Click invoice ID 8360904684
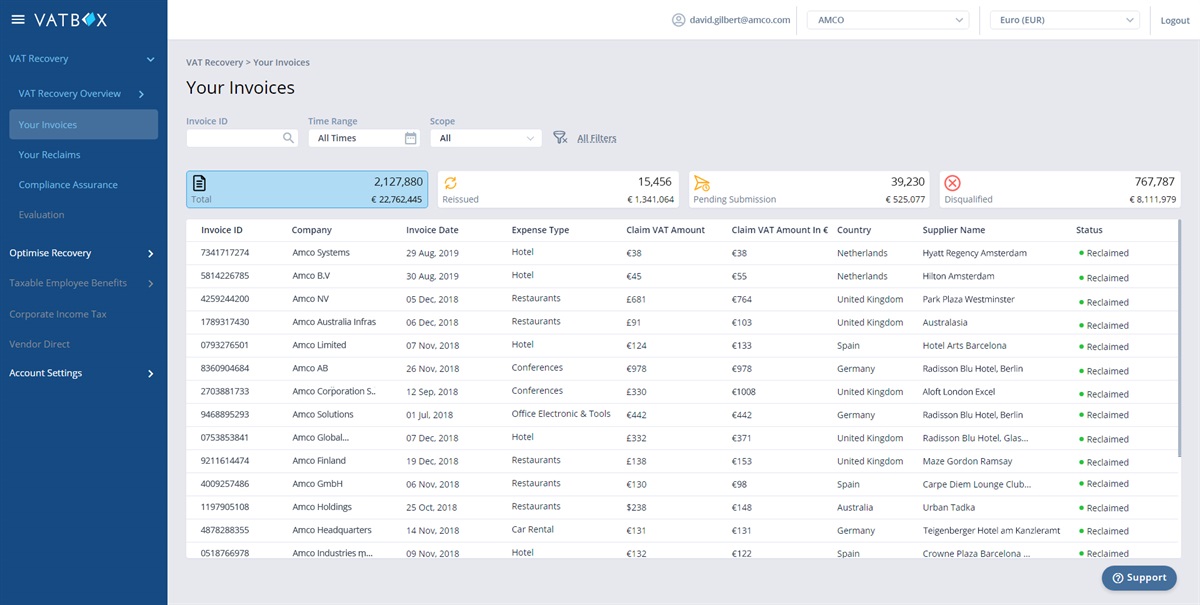 pyautogui.click(x=225, y=368)
